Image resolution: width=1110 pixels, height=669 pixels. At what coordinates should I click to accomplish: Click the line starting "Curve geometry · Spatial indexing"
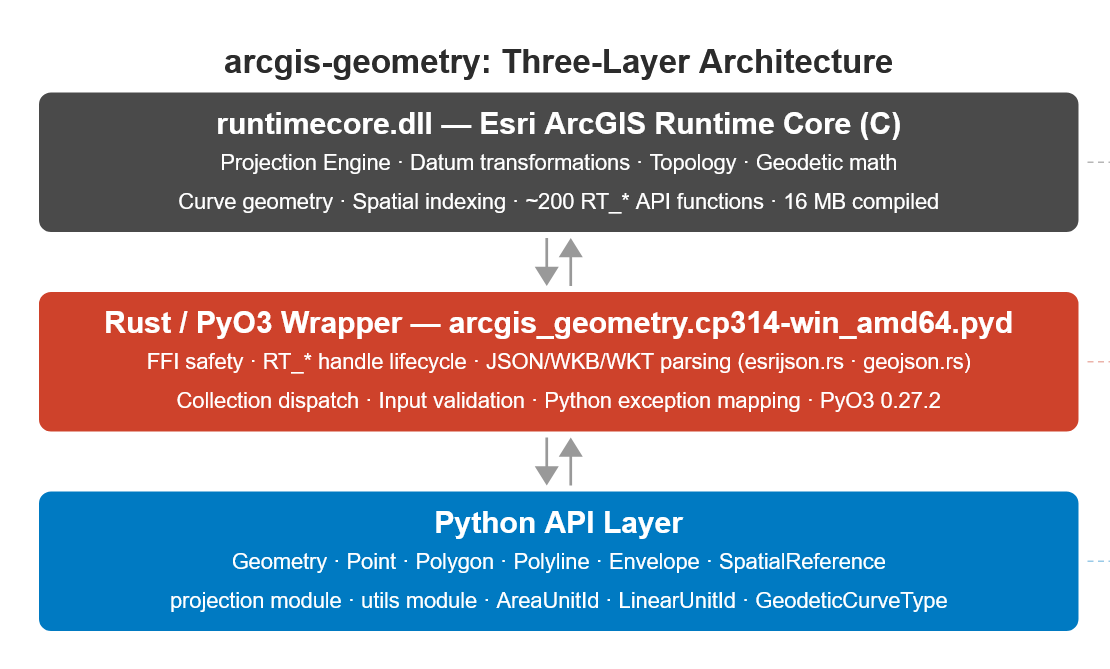pos(559,202)
